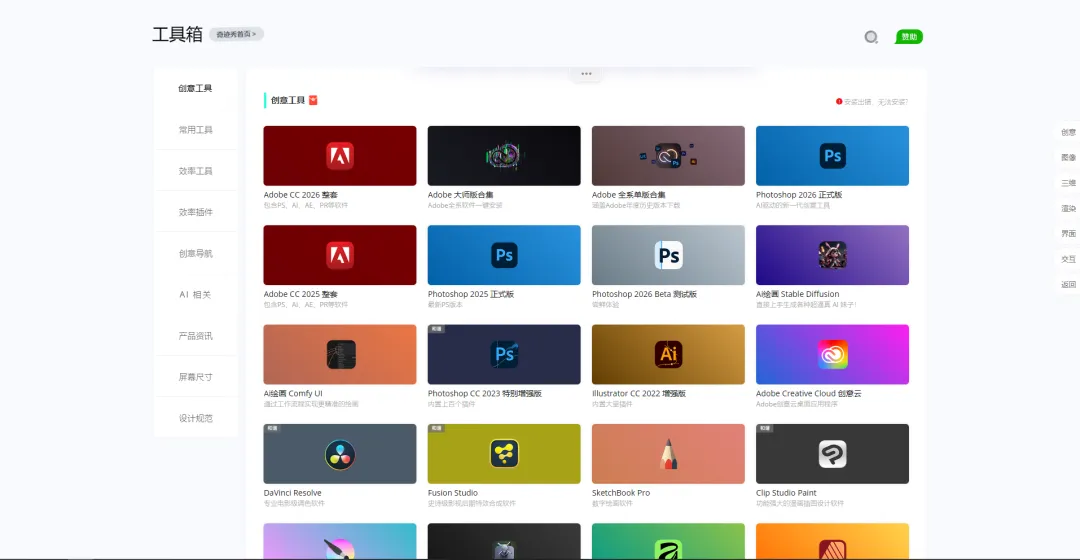Click the 工具箱 page title
This screenshot has width=1080, height=560.
177,34
